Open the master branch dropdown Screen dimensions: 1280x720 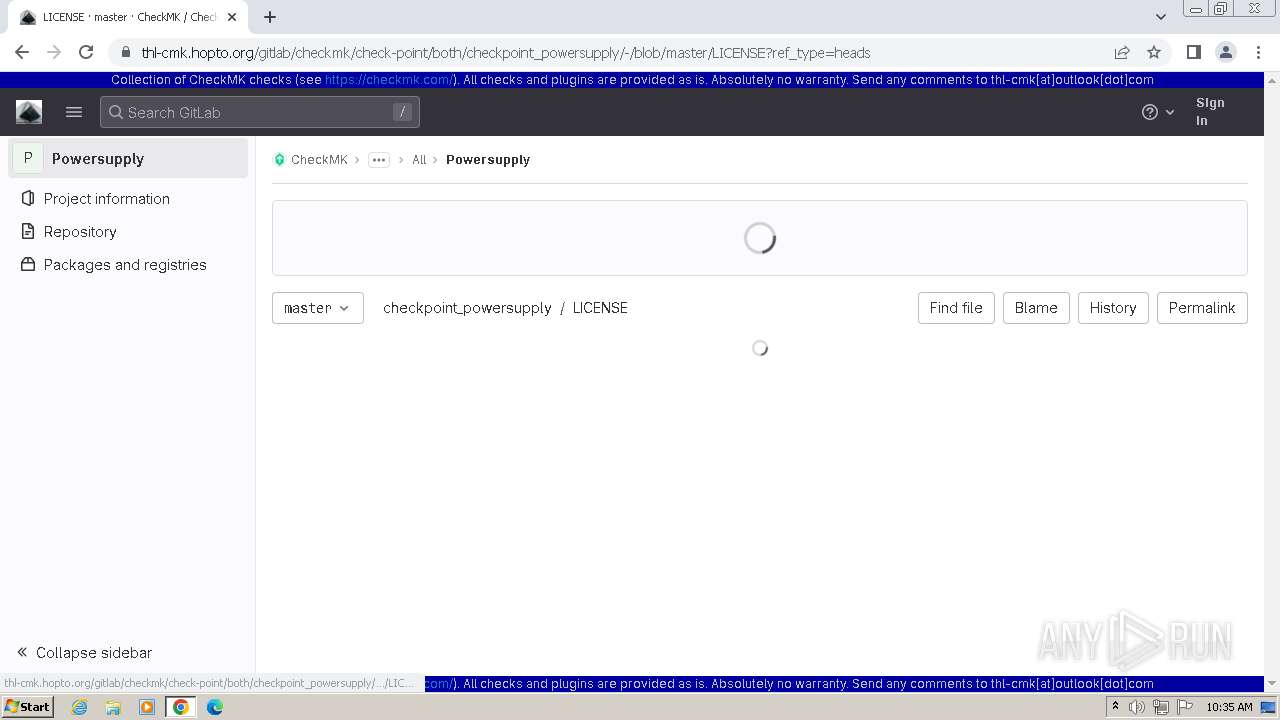click(317, 308)
